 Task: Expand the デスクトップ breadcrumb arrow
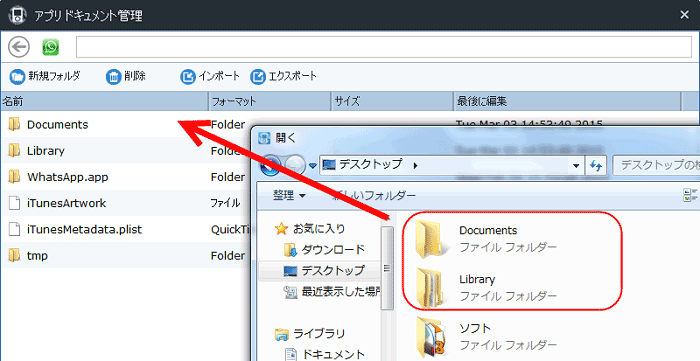point(416,165)
